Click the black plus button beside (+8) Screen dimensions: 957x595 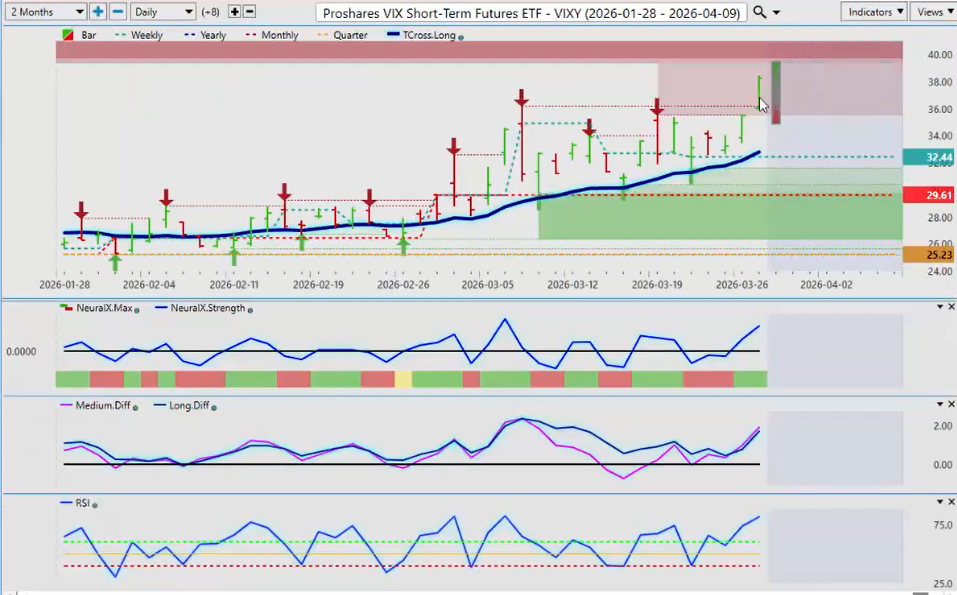coord(234,12)
